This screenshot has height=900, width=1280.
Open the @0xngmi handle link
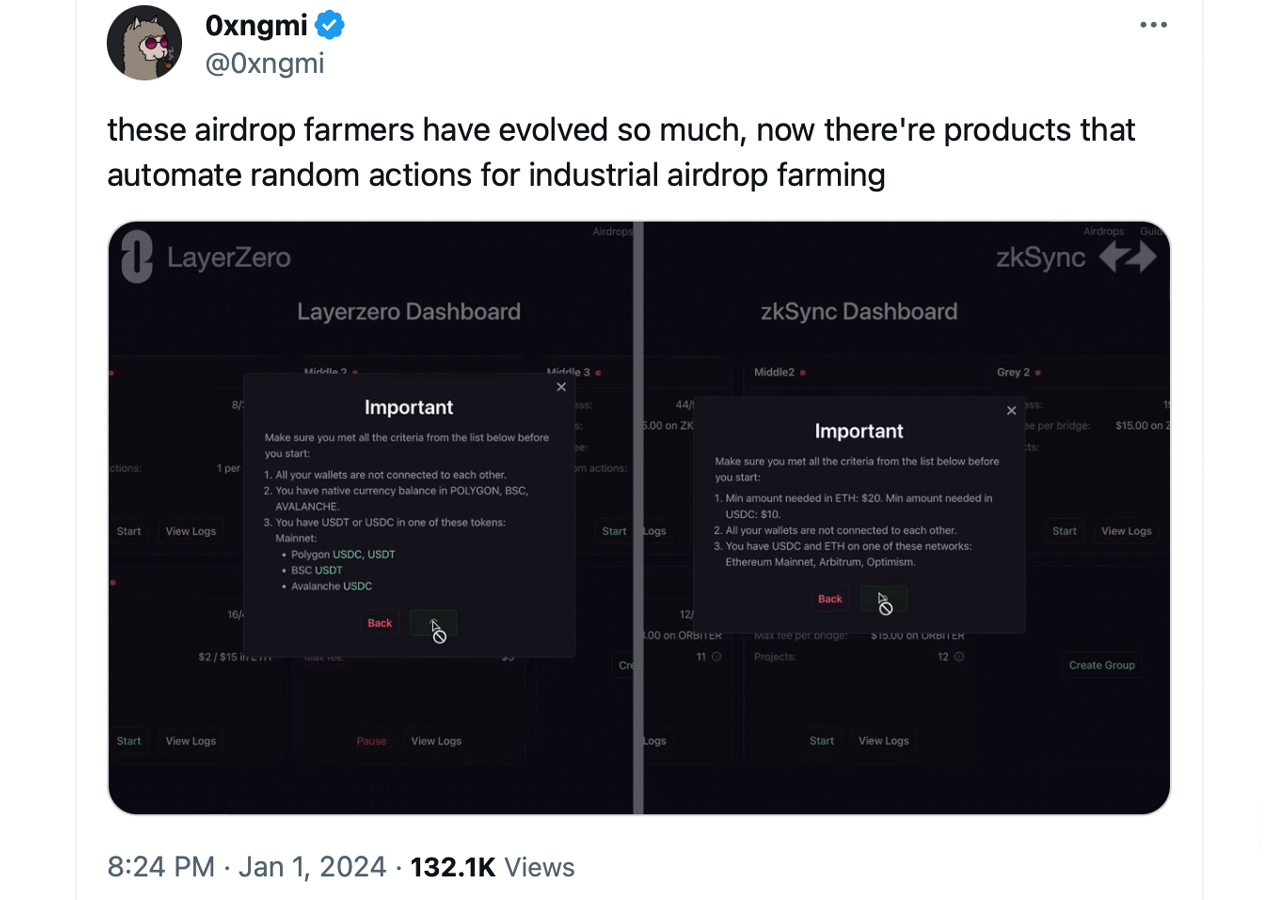pos(264,63)
